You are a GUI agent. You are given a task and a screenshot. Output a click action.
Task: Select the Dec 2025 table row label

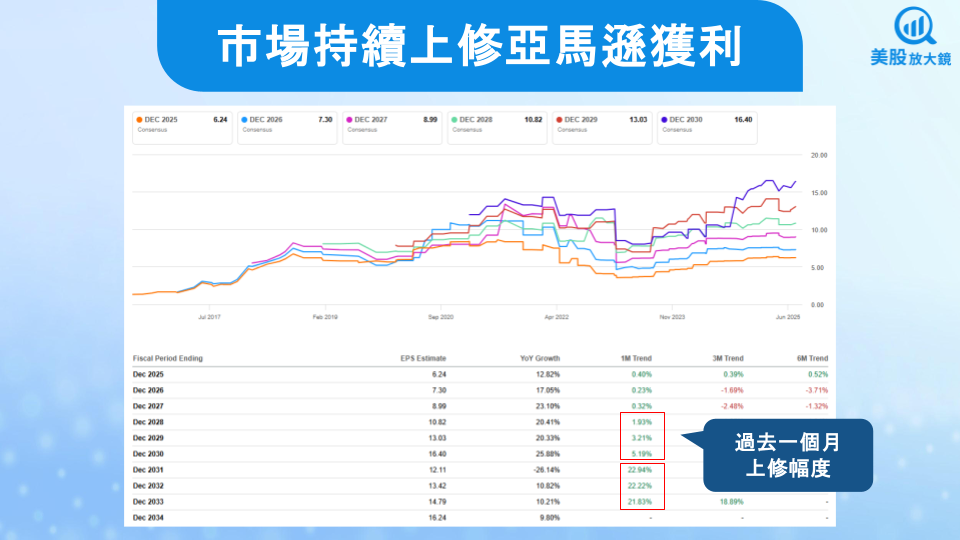(148, 374)
